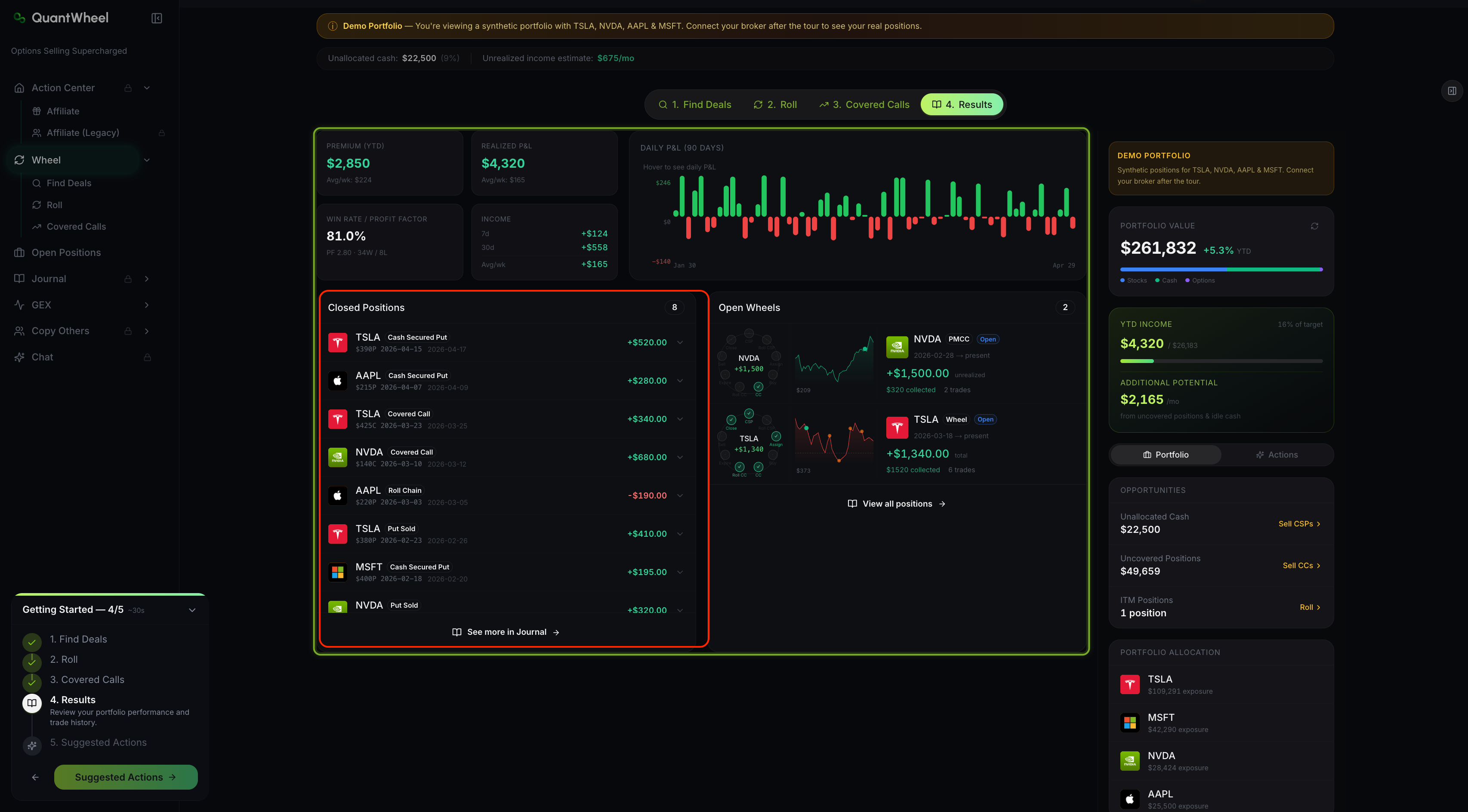The height and width of the screenshot is (812, 1468).
Task: Expand the GEX submenu arrow
Action: click(x=147, y=305)
